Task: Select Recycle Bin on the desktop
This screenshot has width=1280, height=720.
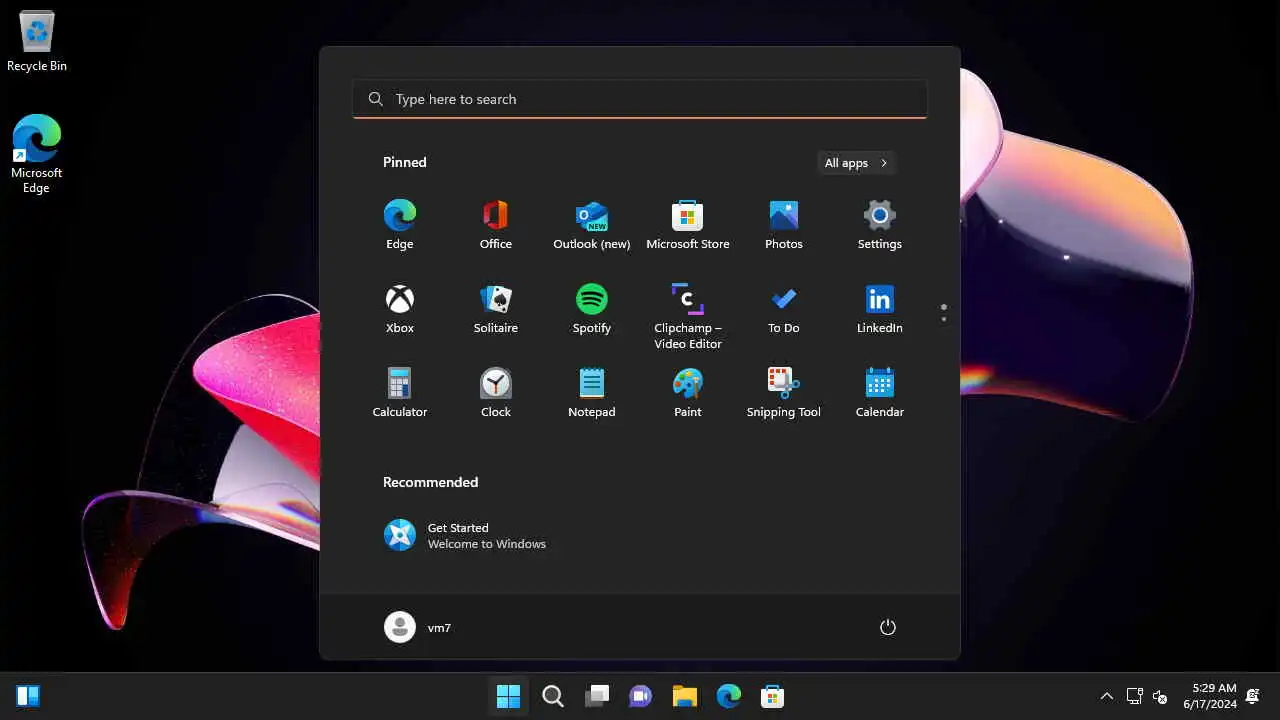Action: (37, 42)
